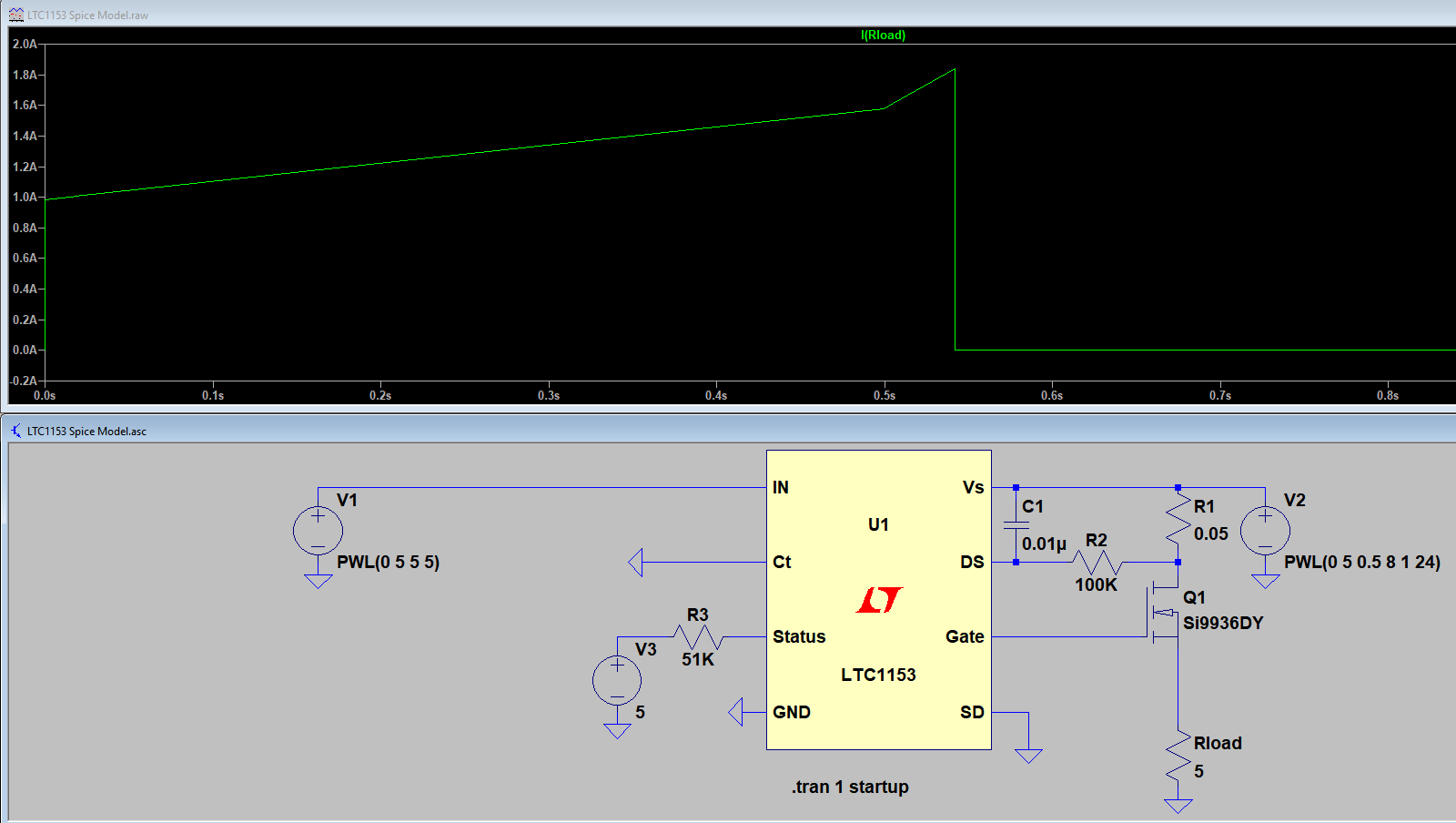Select the V2 voltage source symbol
Screen dimensions: 1456x823
click(x=1265, y=531)
